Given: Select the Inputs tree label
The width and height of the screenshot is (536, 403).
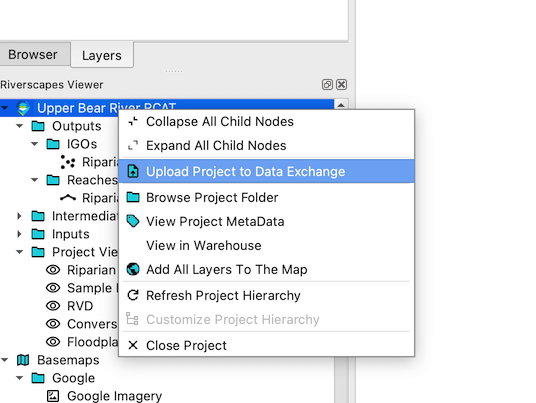Looking at the screenshot, I should (x=71, y=234).
